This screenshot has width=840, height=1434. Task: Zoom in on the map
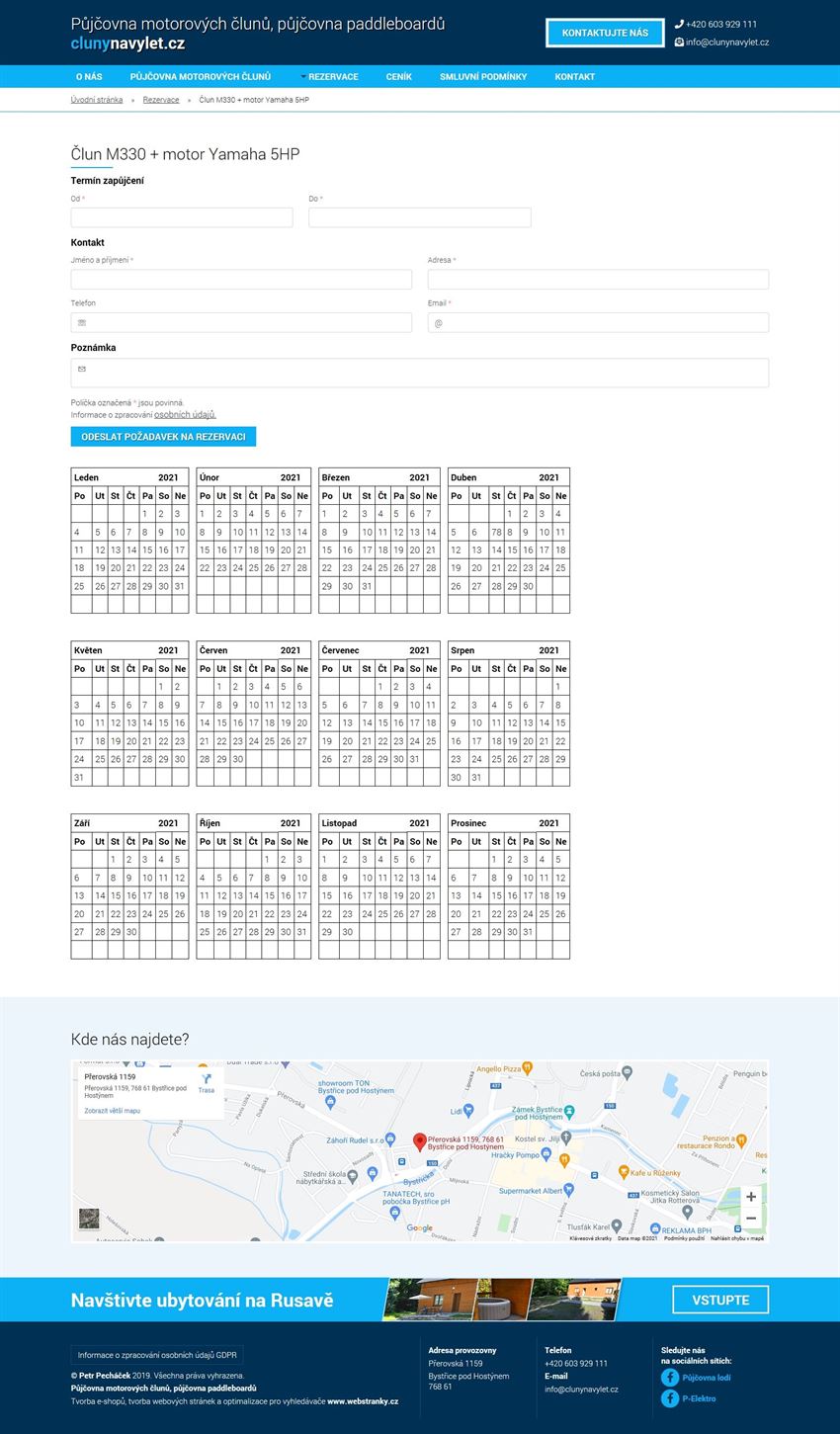[750, 1197]
